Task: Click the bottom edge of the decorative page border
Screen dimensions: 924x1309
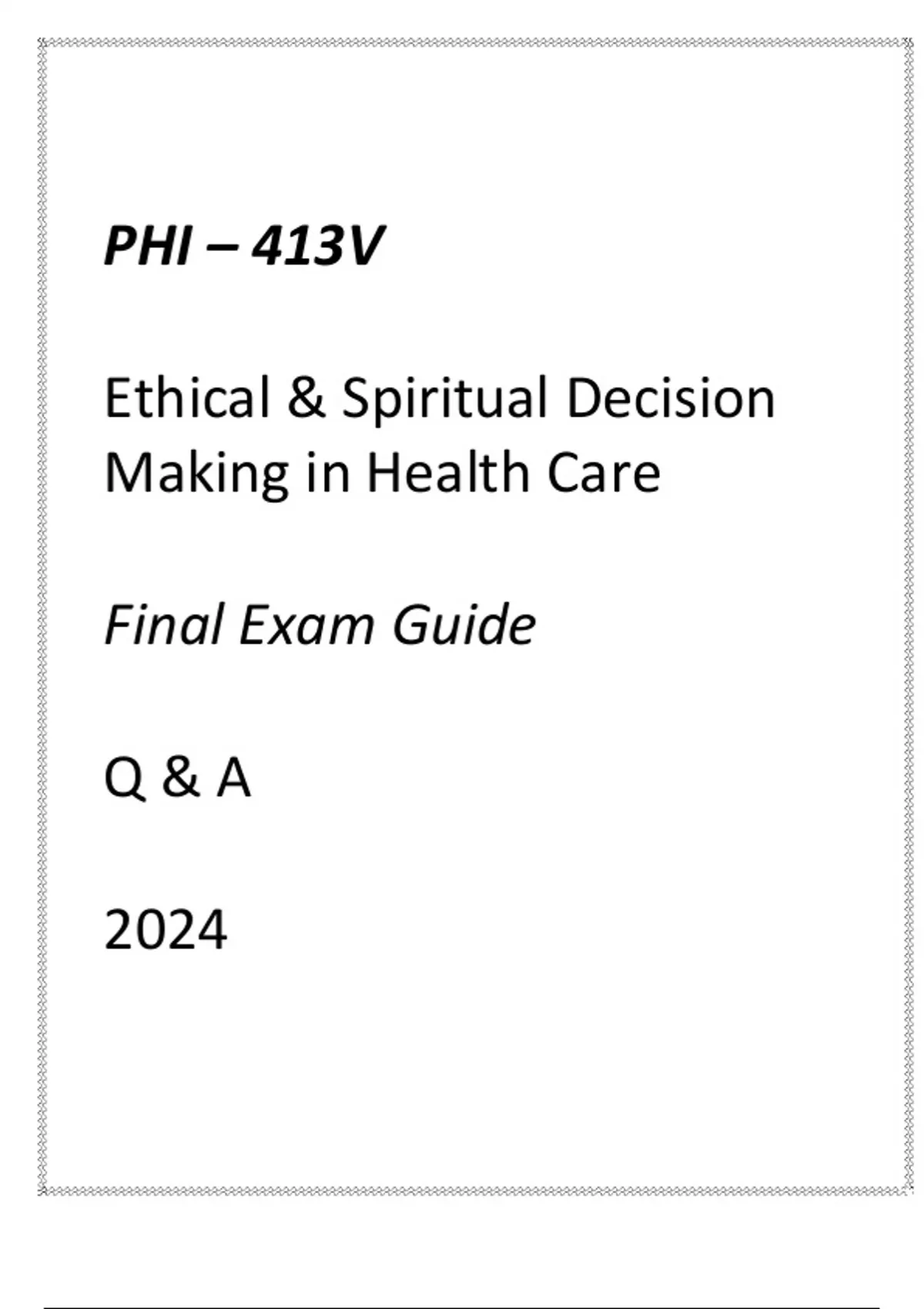Action: [475, 1191]
